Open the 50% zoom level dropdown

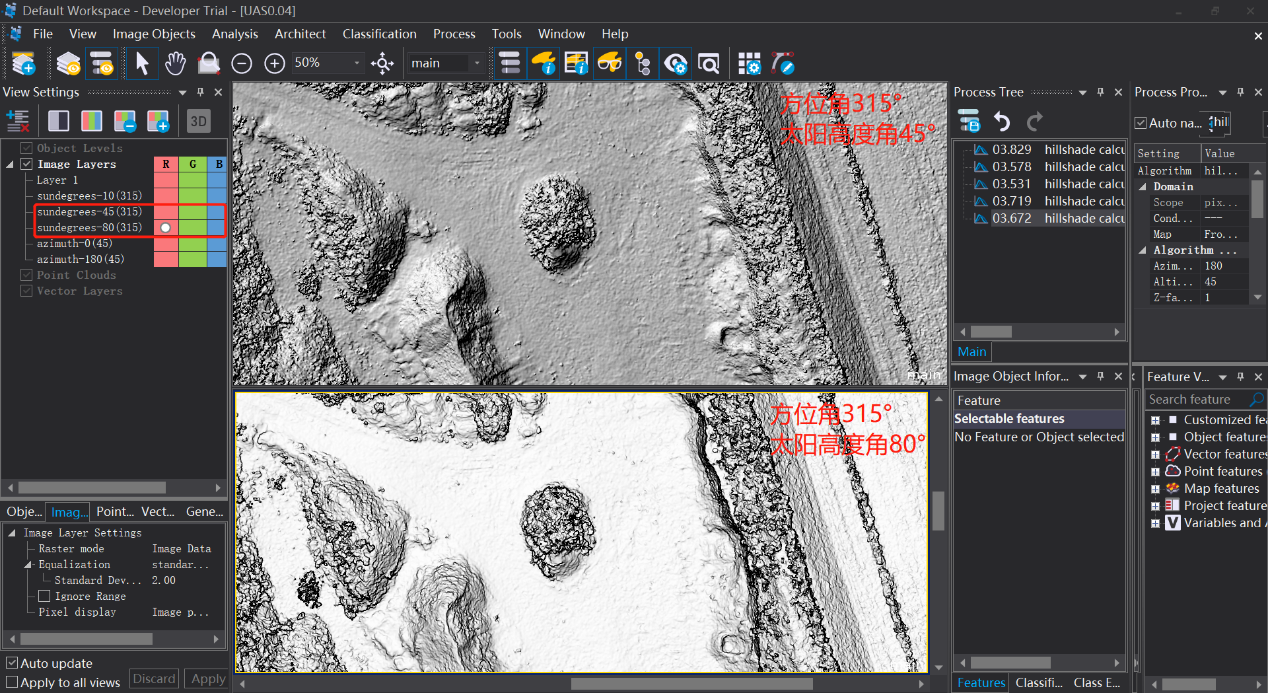pos(357,63)
